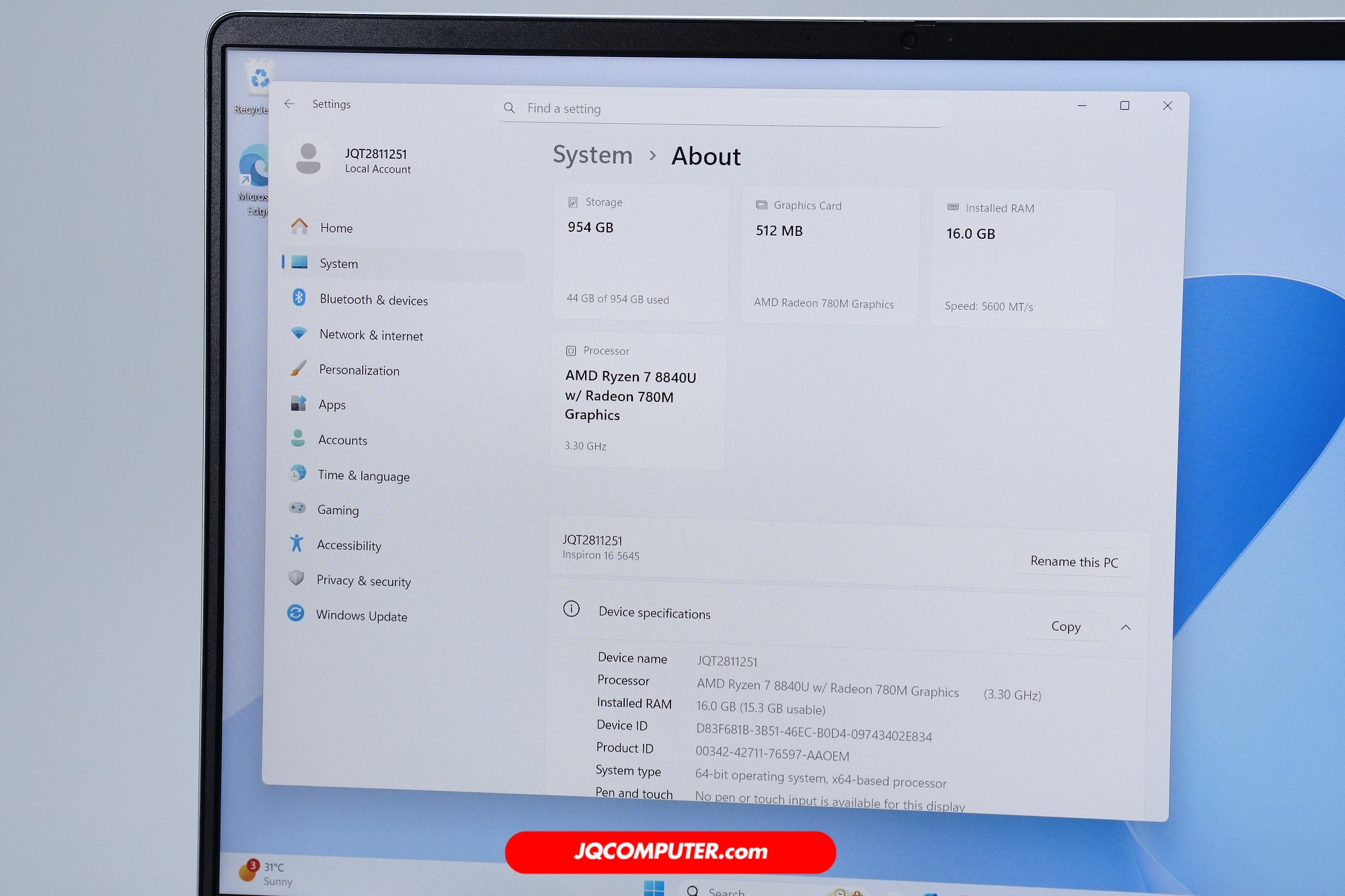The width and height of the screenshot is (1345, 896).
Task: Collapse the Device specifications section
Action: [x=1125, y=627]
